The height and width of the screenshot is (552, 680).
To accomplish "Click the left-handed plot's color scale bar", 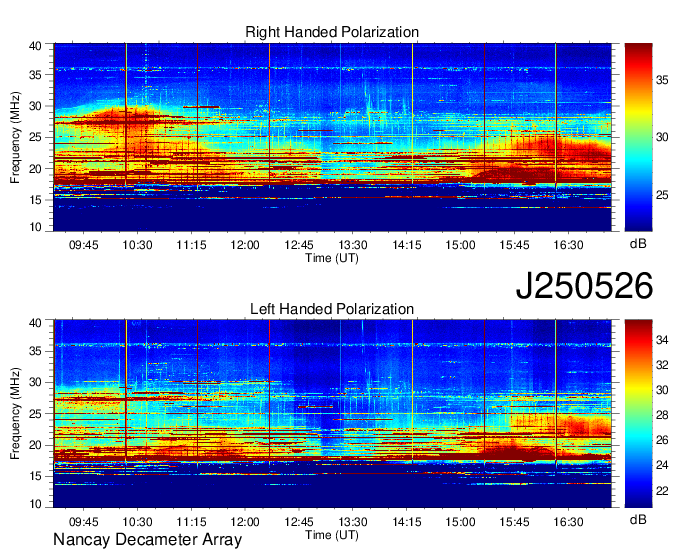I will 638,414.
